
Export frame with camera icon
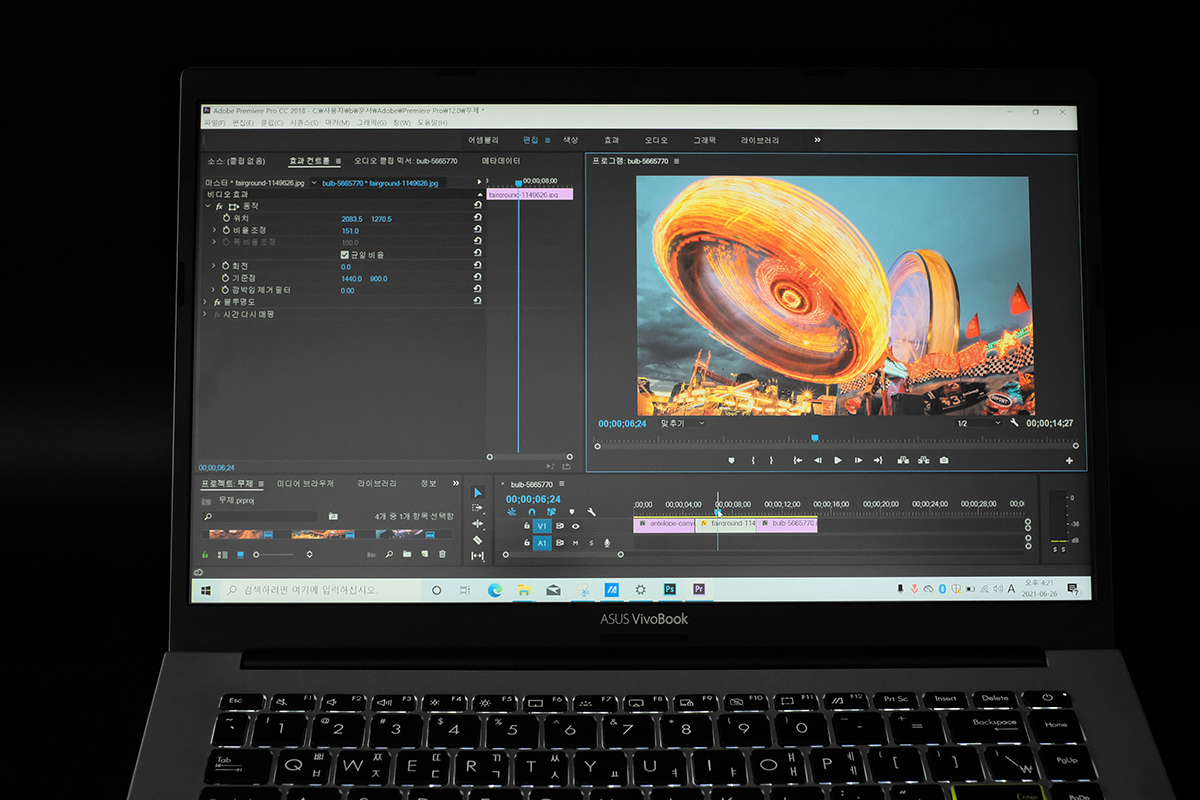pos(944,460)
